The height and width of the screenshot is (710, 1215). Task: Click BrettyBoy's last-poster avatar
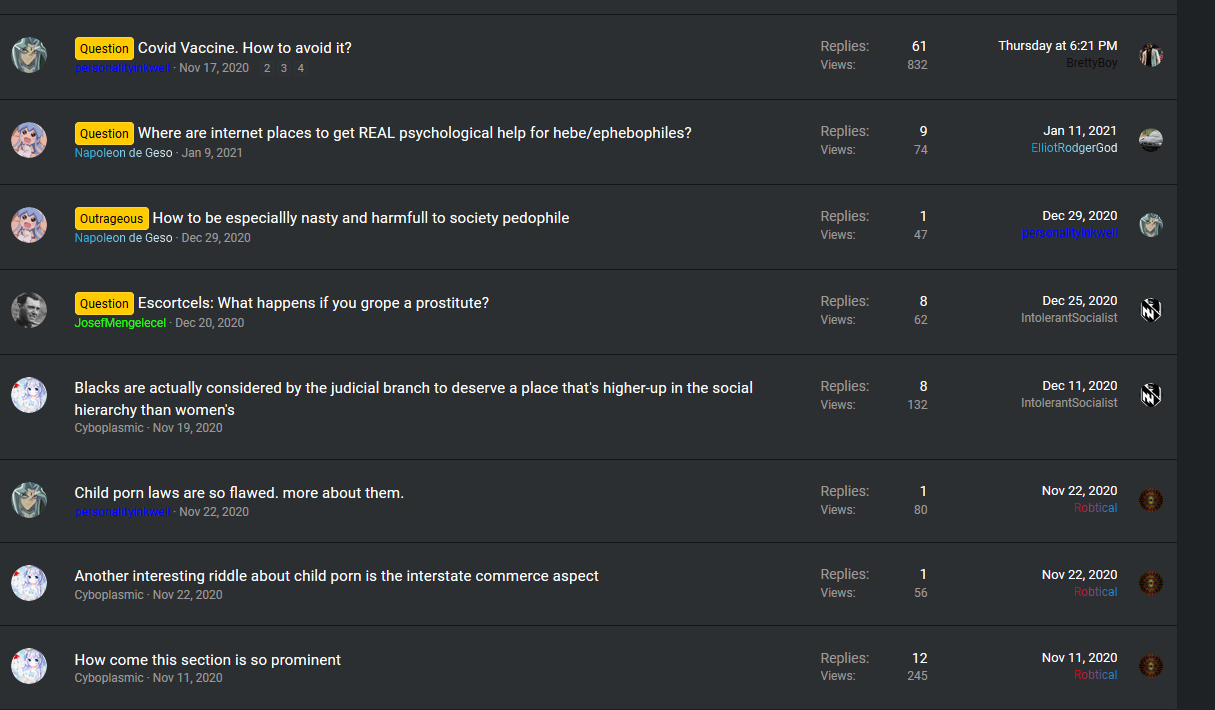tap(1151, 55)
